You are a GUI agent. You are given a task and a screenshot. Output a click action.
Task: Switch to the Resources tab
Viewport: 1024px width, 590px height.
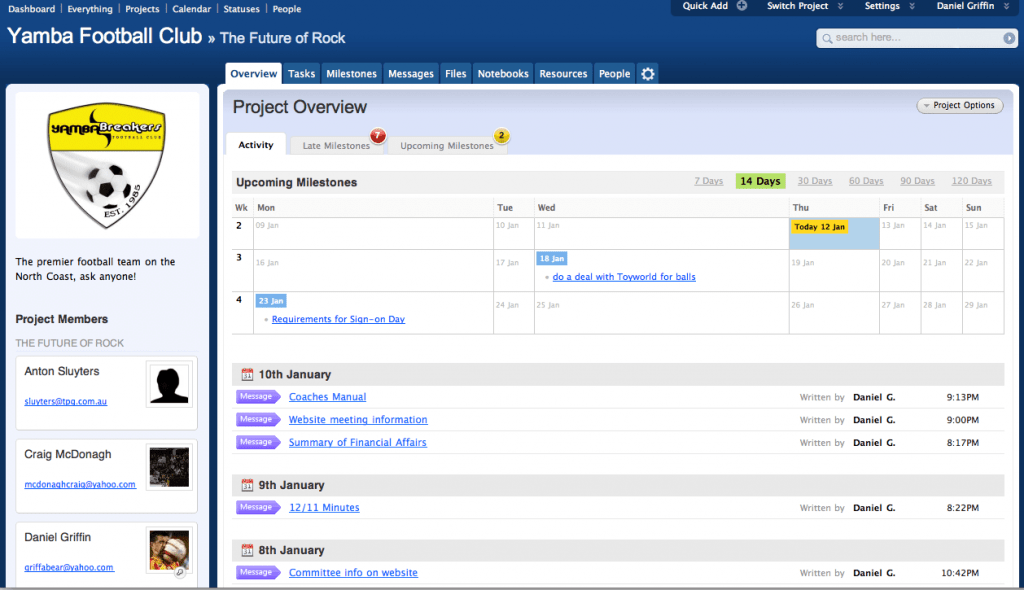point(563,74)
